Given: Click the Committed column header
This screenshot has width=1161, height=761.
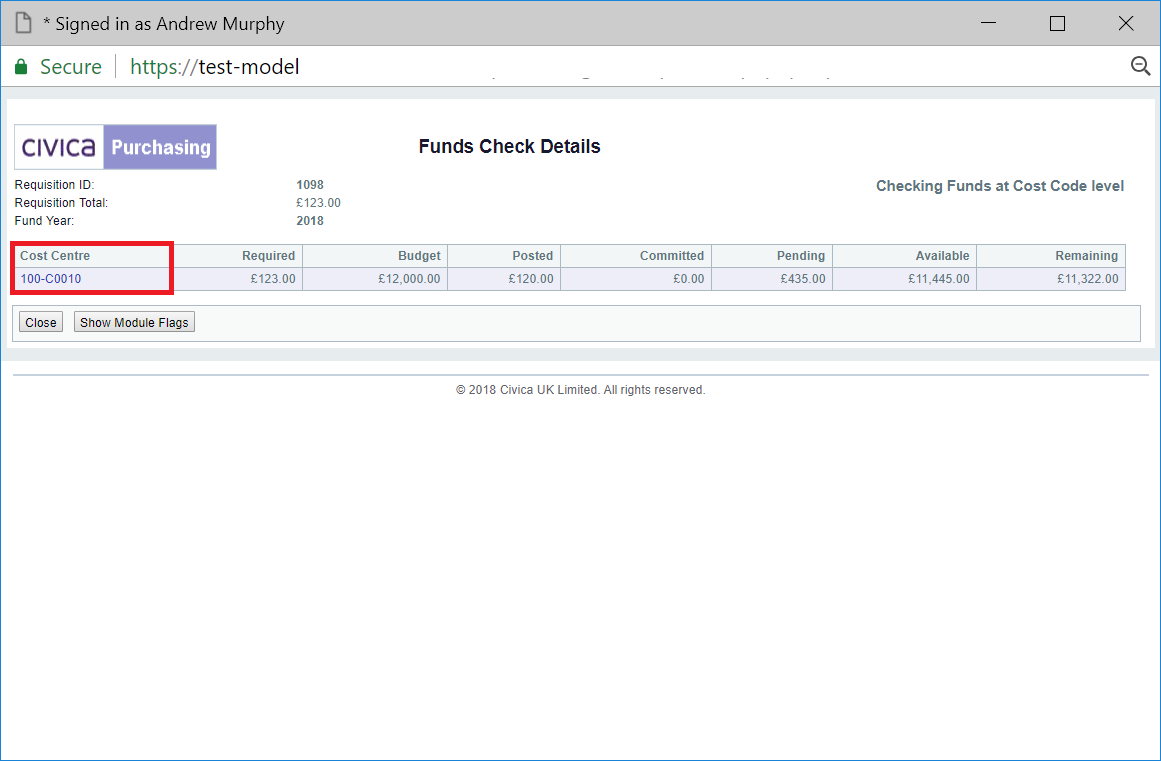Looking at the screenshot, I should coord(672,256).
